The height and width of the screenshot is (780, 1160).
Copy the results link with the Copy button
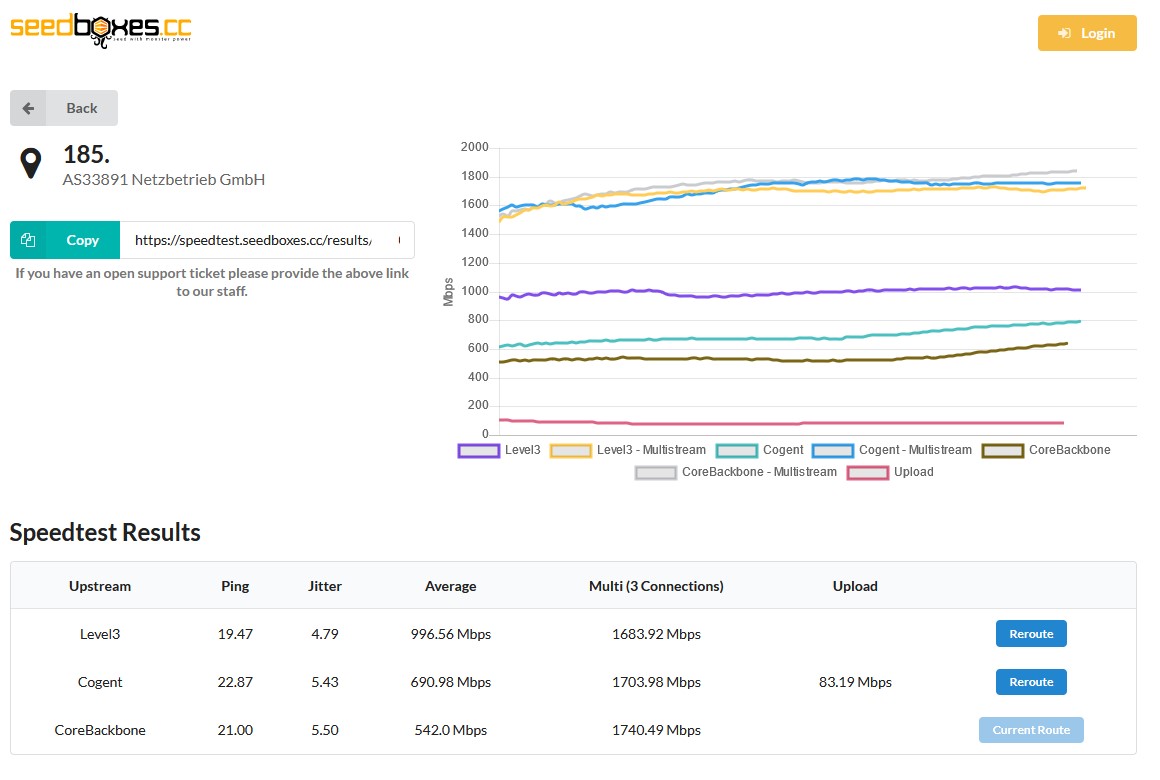tap(65, 240)
